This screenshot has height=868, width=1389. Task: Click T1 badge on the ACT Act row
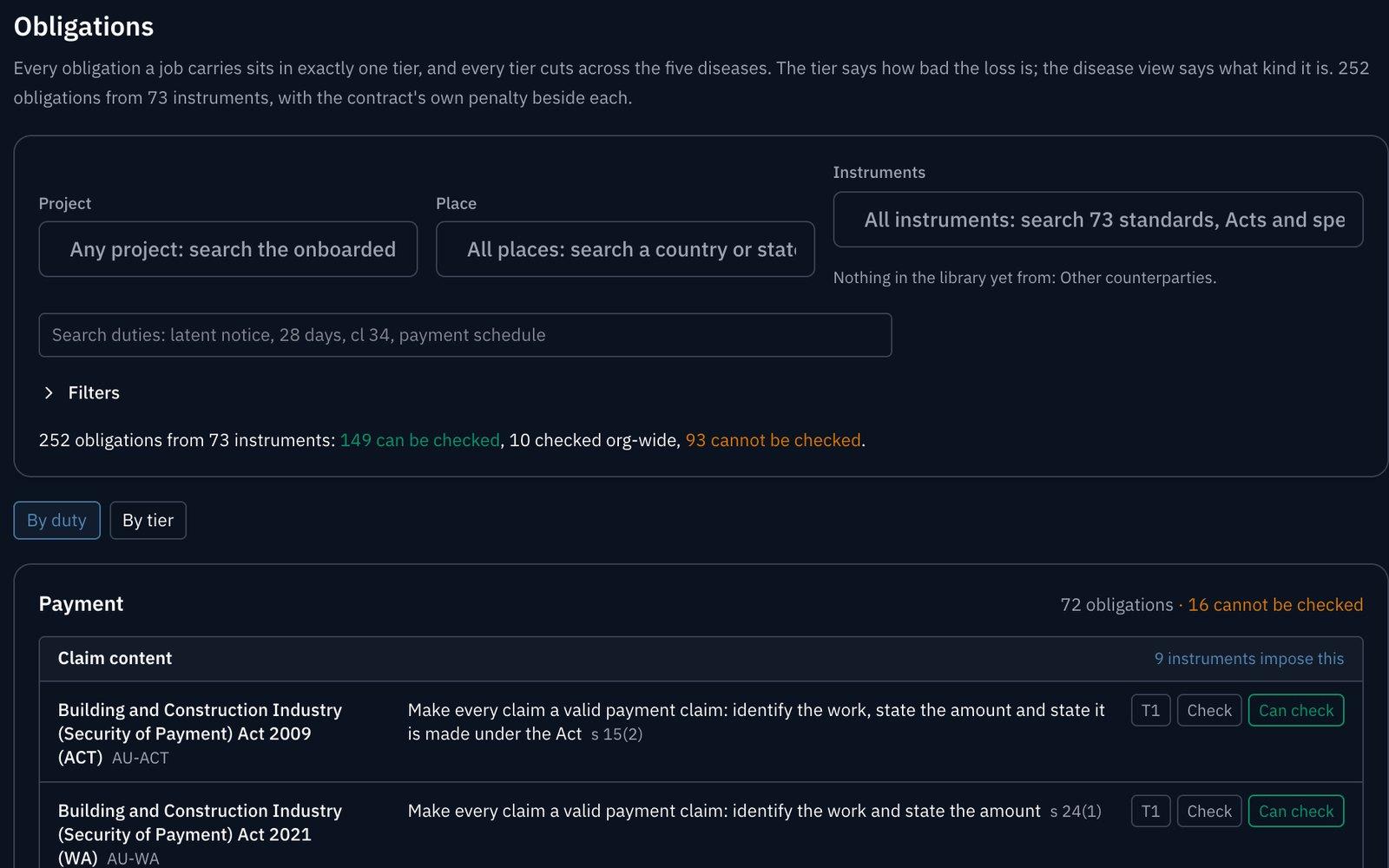pos(1150,711)
